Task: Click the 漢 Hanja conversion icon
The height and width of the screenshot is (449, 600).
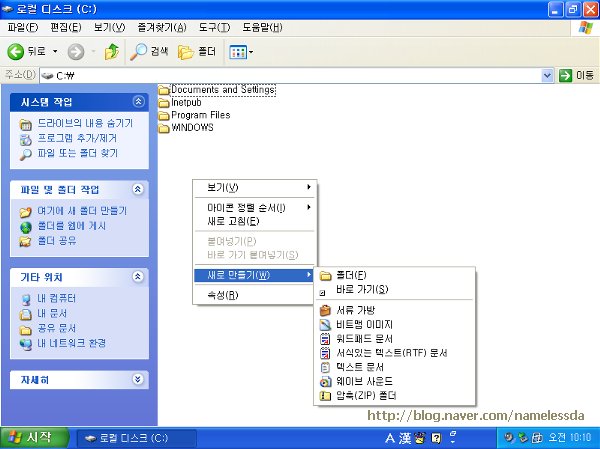Action: click(x=405, y=438)
